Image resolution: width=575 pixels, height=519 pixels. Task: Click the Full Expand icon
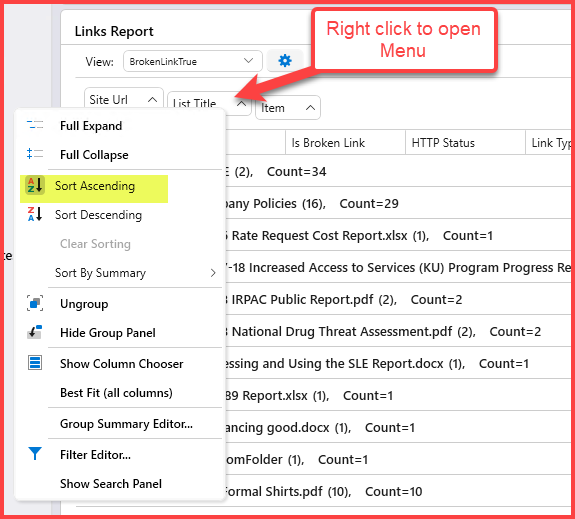(35, 125)
